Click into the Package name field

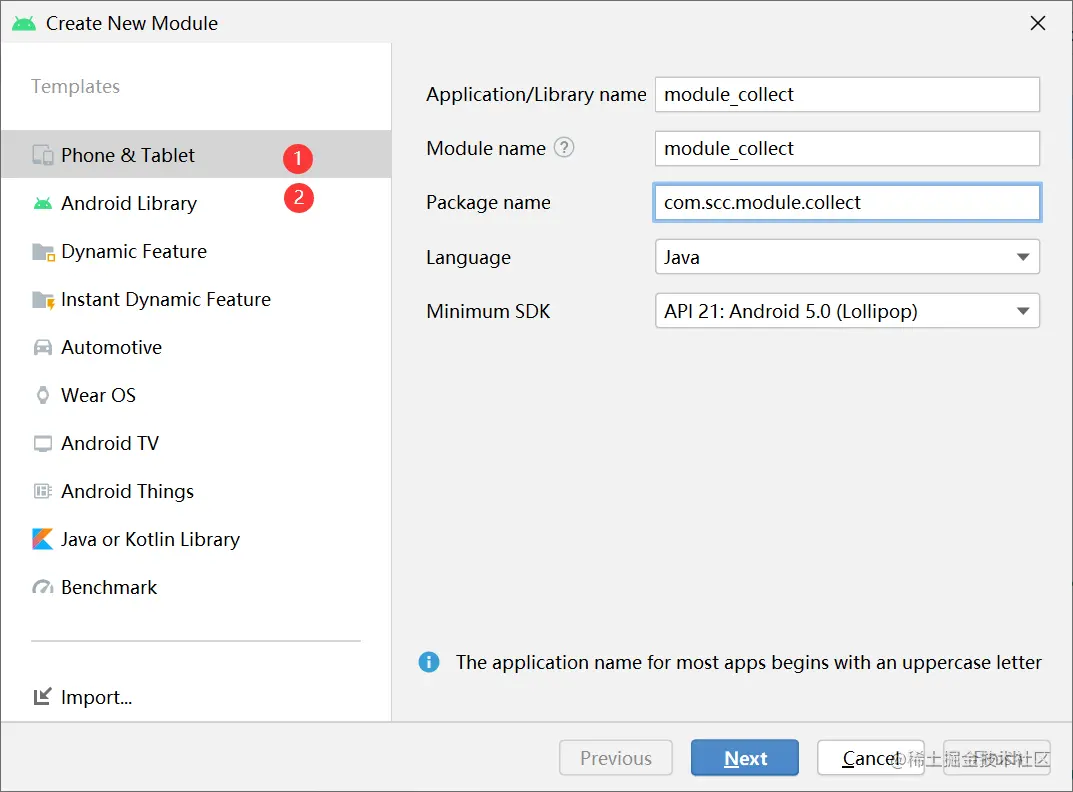[x=847, y=203]
